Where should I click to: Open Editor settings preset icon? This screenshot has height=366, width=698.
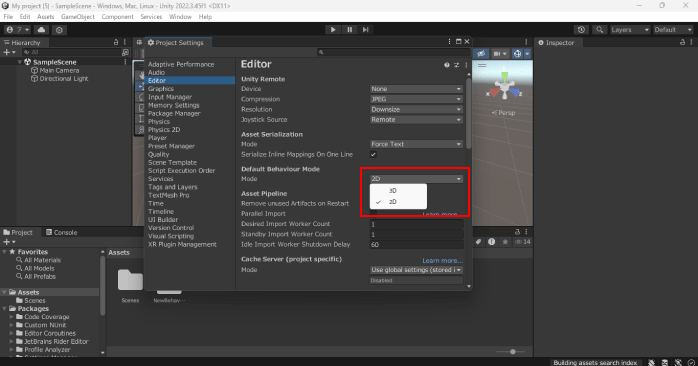[456, 65]
